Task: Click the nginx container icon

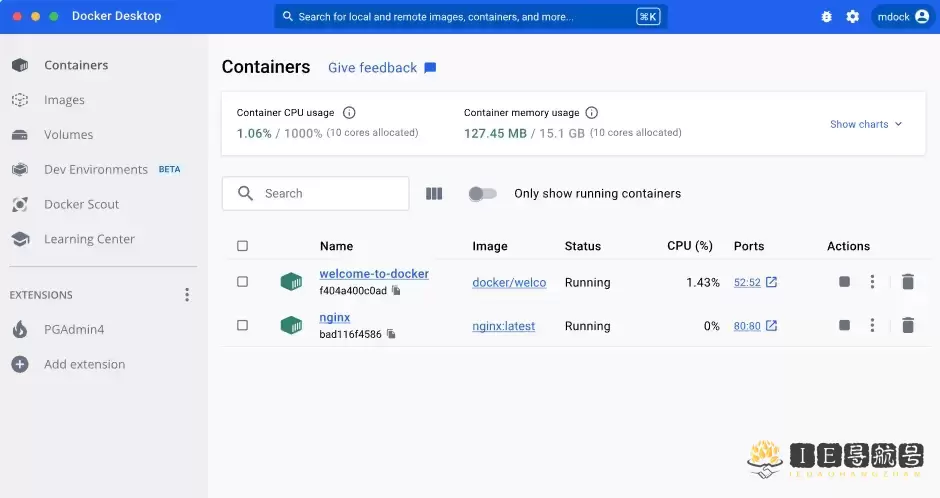Action: pyautogui.click(x=291, y=325)
